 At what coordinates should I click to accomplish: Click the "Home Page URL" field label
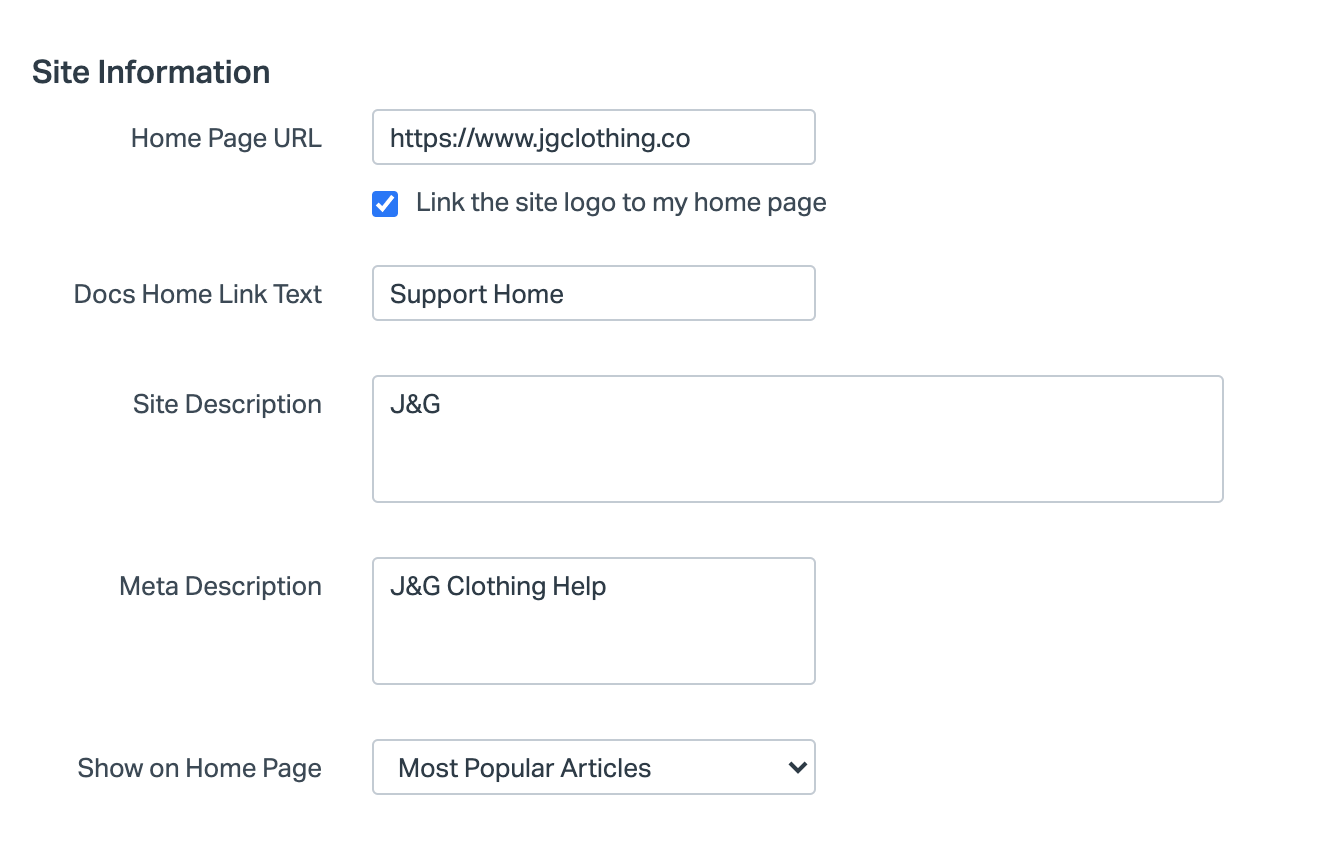pos(226,138)
